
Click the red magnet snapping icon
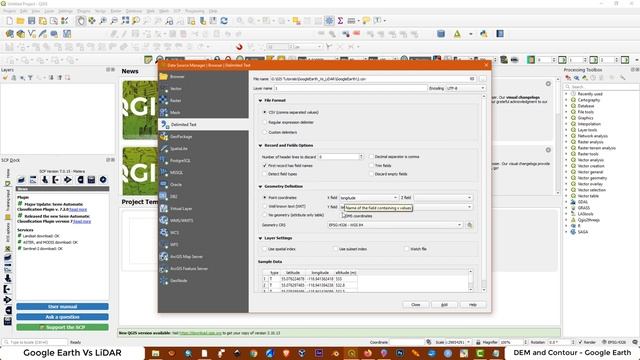click(239, 47)
